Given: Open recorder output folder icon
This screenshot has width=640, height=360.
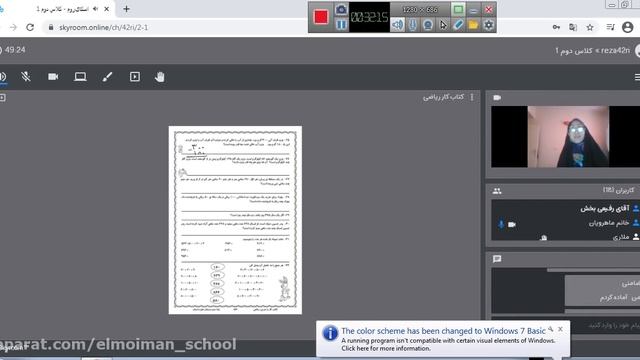Looking at the screenshot, I should point(473,25).
